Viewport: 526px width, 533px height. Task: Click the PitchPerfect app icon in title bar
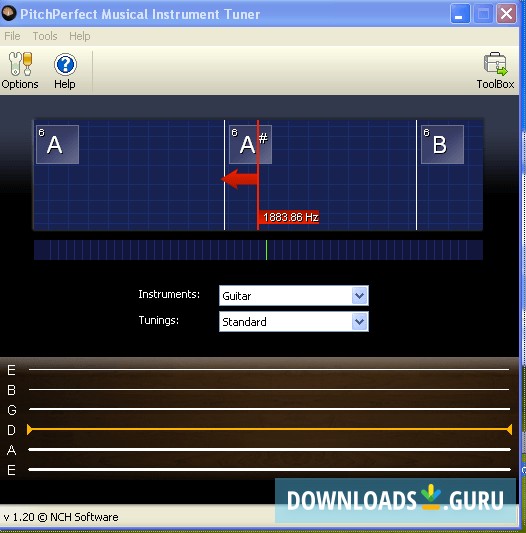tap(9, 14)
